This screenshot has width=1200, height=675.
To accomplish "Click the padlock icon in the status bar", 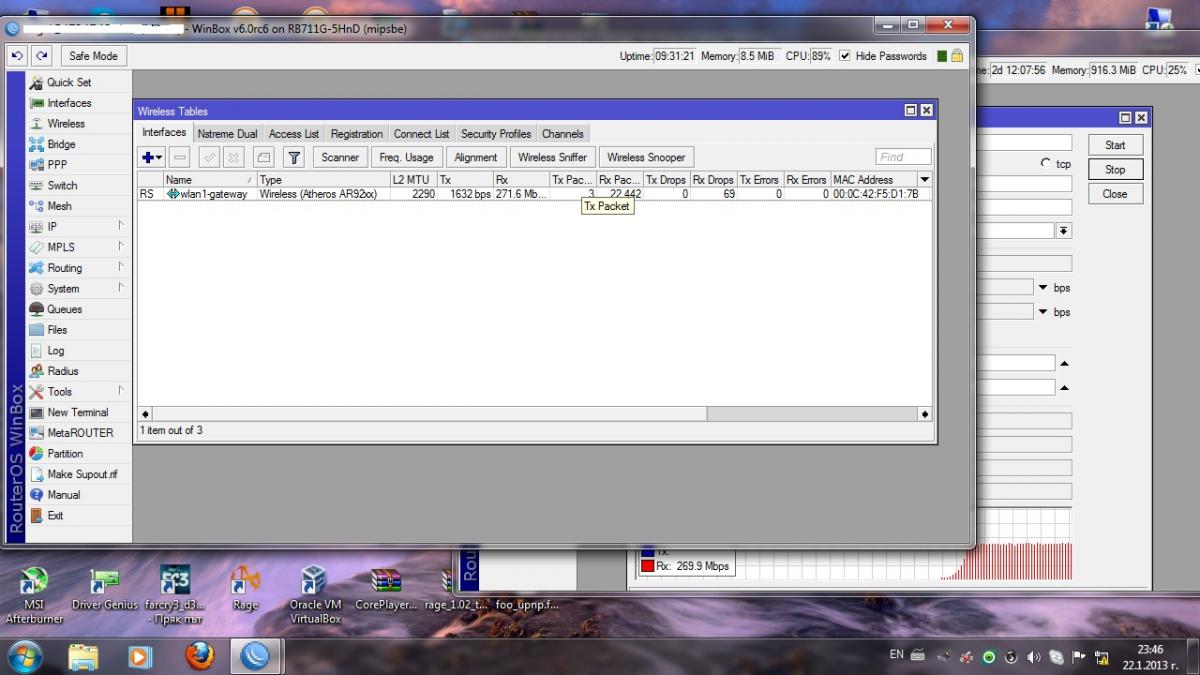I will point(957,56).
